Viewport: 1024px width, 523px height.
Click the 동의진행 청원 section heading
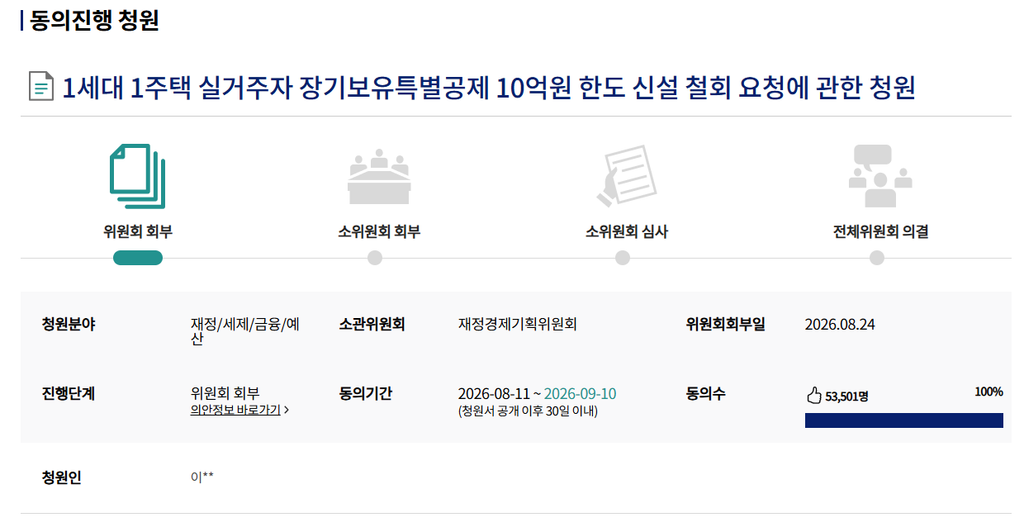(95, 20)
